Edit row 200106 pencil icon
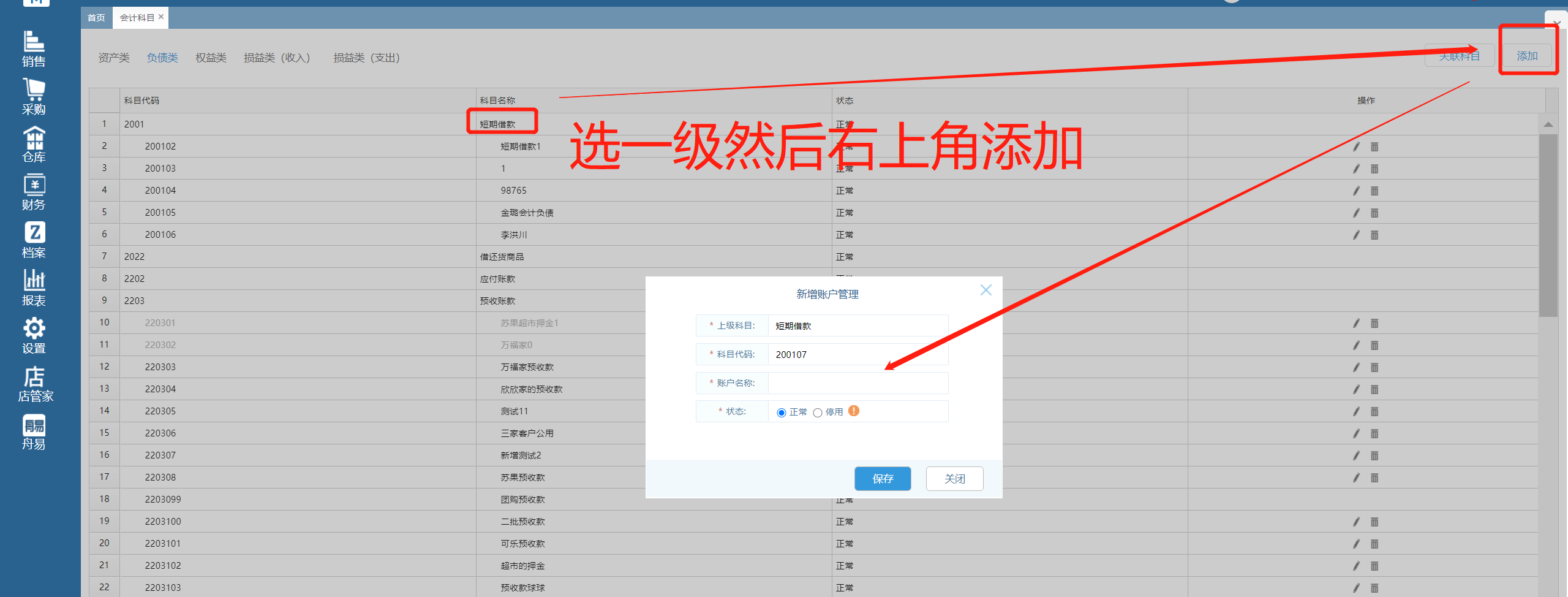 [x=1356, y=235]
